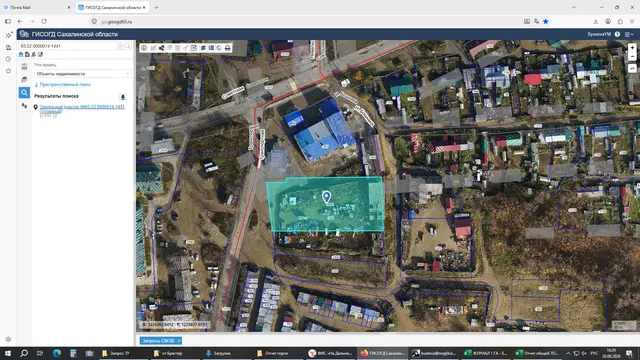Open the browser bookmarks star sidebar icon
The height and width of the screenshot is (360, 640).
pyautogui.click(x=8, y=71)
